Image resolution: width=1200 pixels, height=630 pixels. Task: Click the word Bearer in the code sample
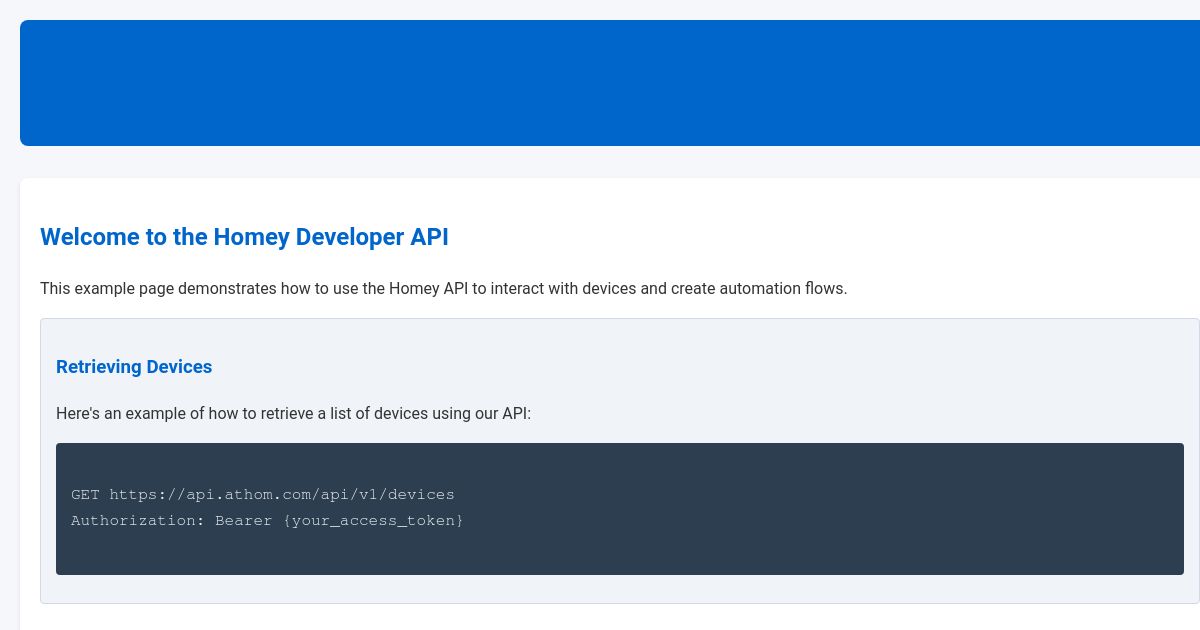coord(243,521)
